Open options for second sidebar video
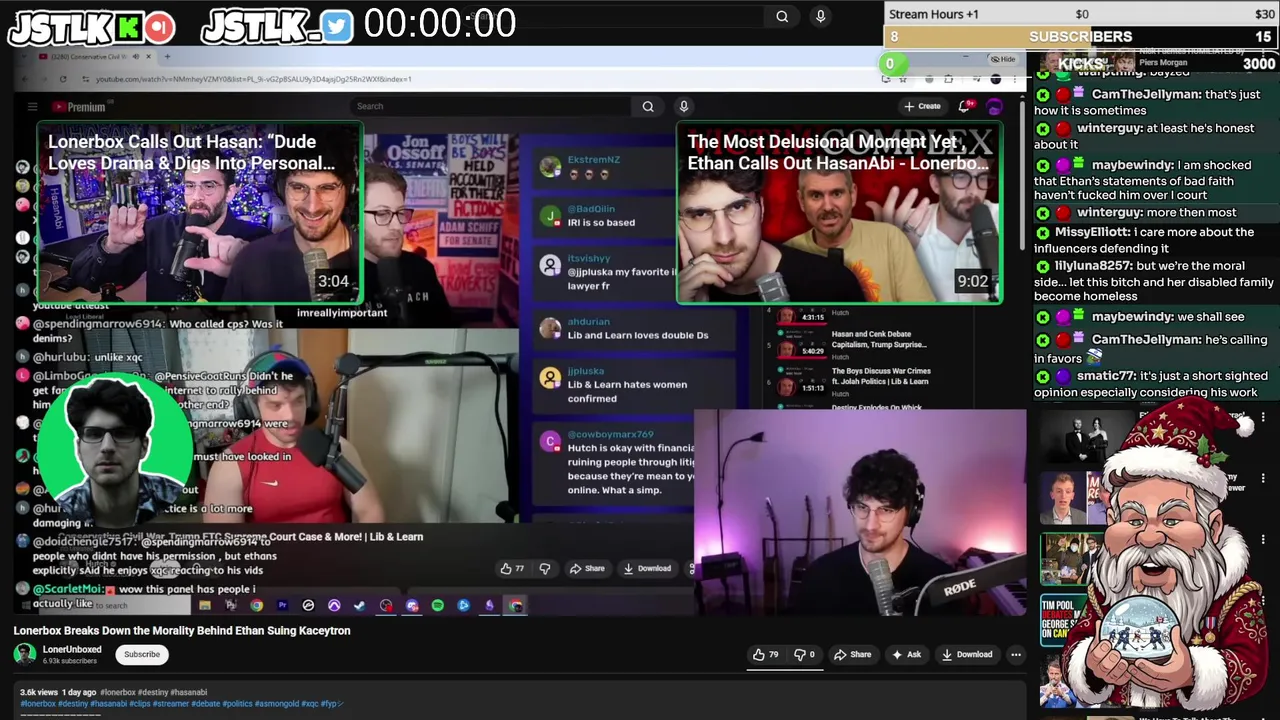This screenshot has height=720, width=1280. click(1263, 479)
